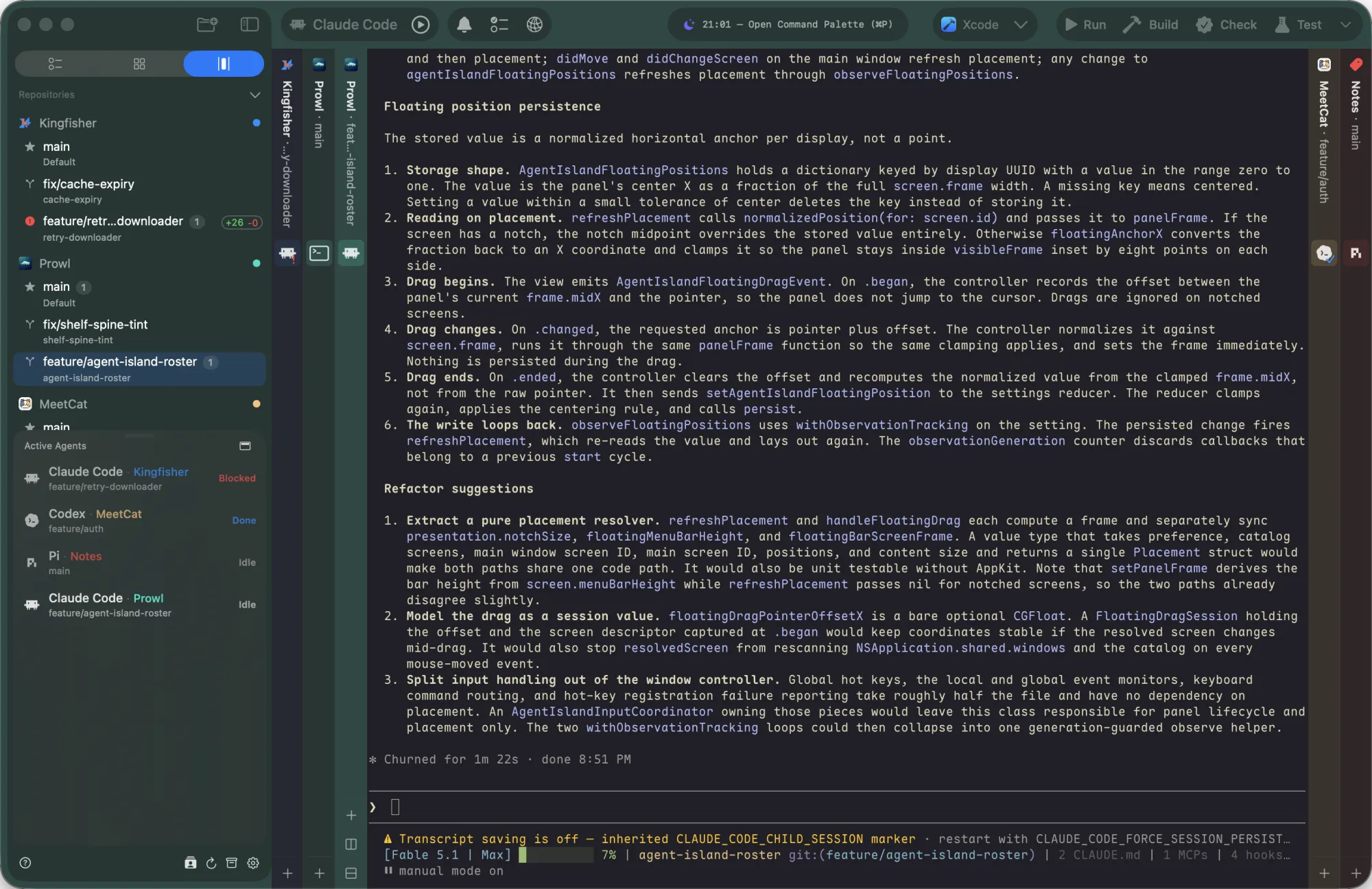
Task: Open the Codex MeetCat agent marked Done
Action: 139,521
